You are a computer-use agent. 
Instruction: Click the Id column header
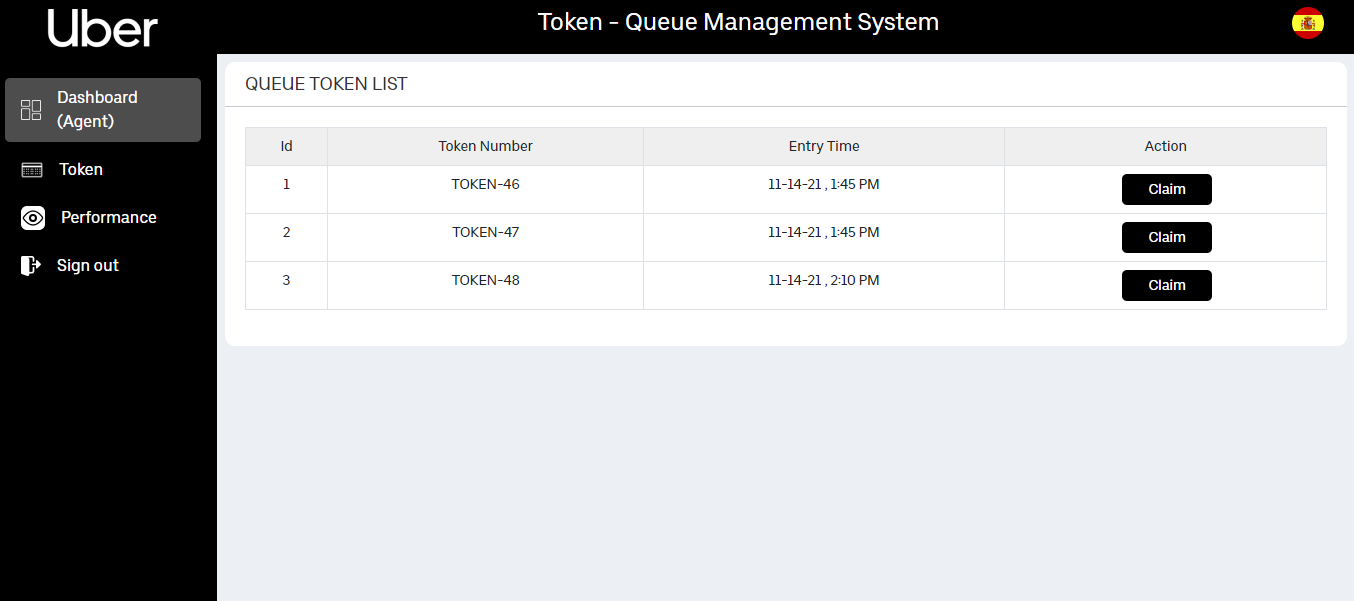click(x=286, y=146)
